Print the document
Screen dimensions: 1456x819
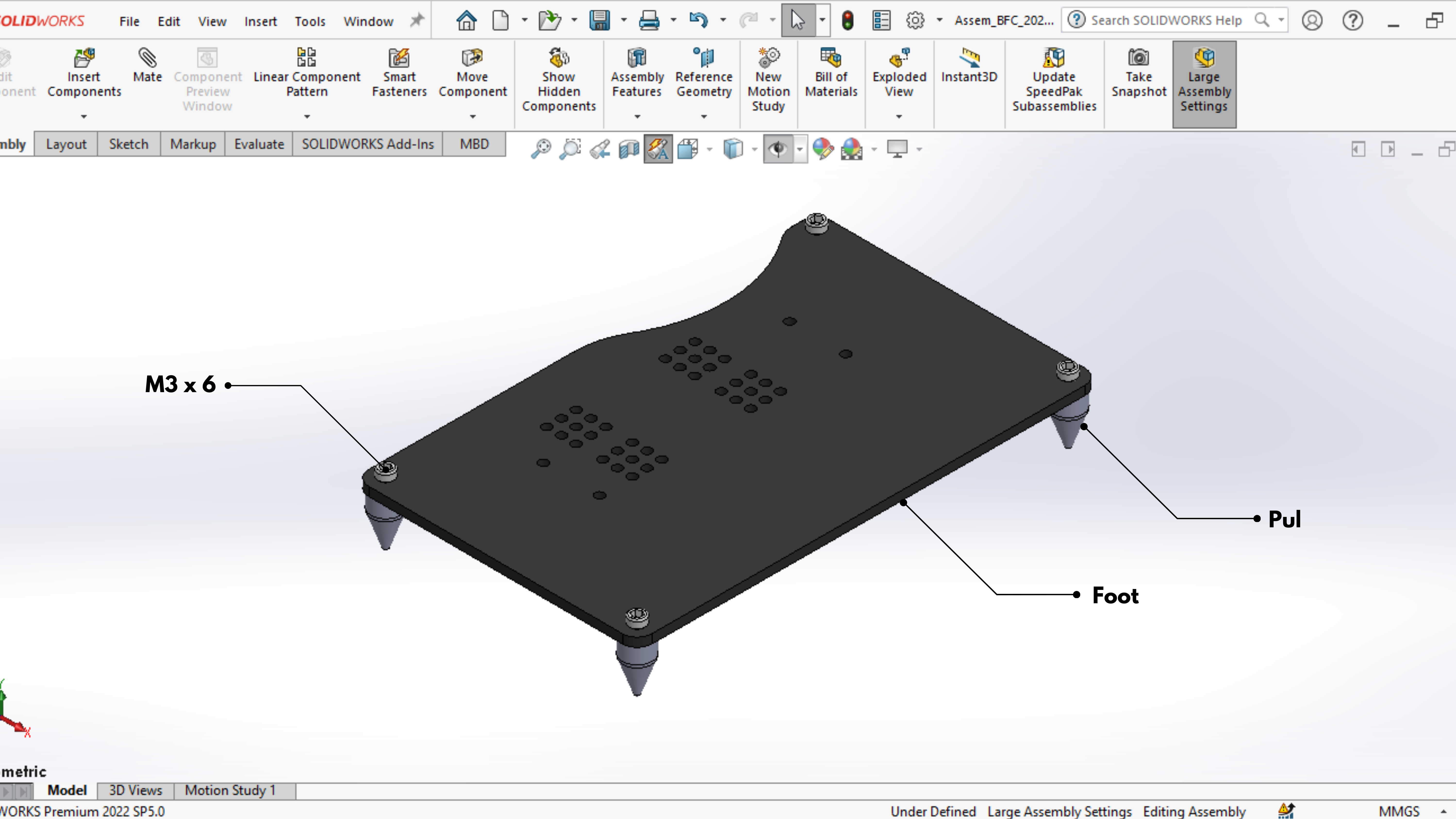pyautogui.click(x=649, y=20)
